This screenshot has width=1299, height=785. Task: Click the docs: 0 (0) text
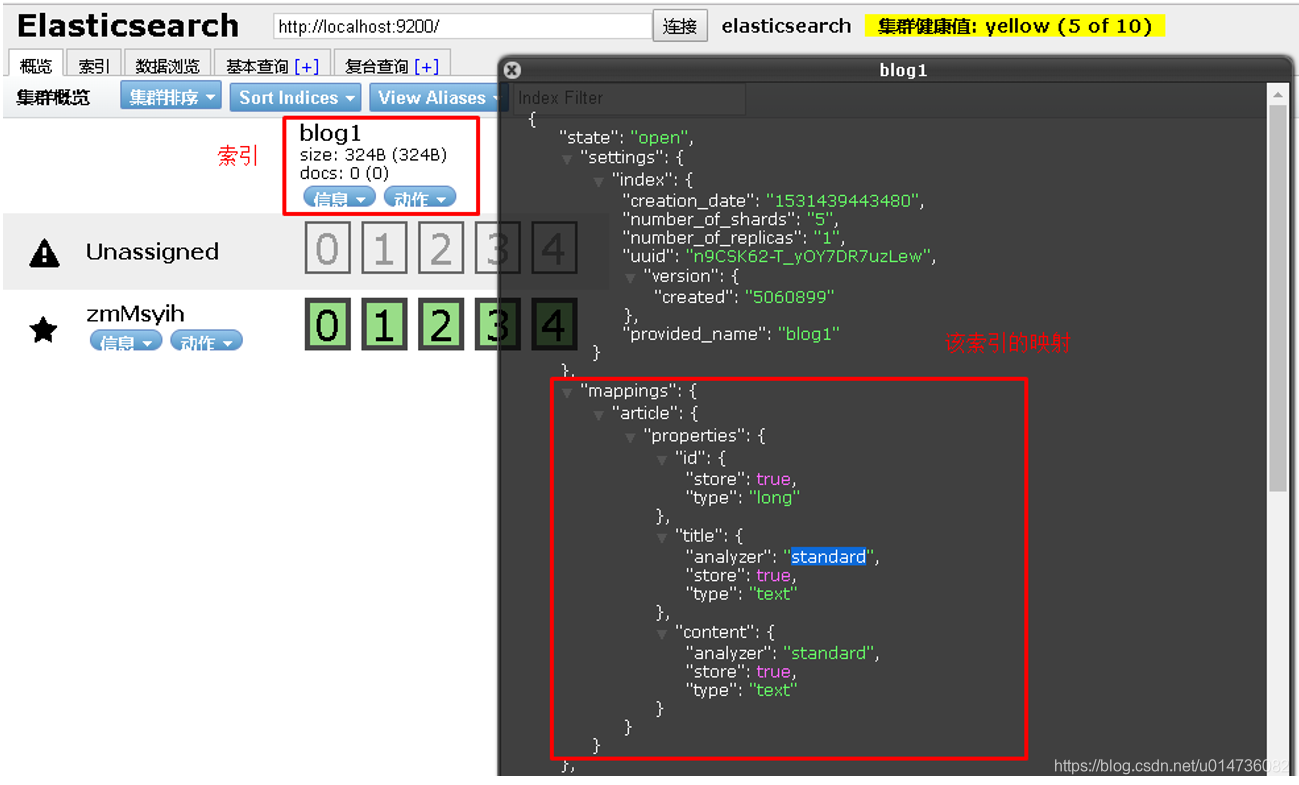pos(344,174)
